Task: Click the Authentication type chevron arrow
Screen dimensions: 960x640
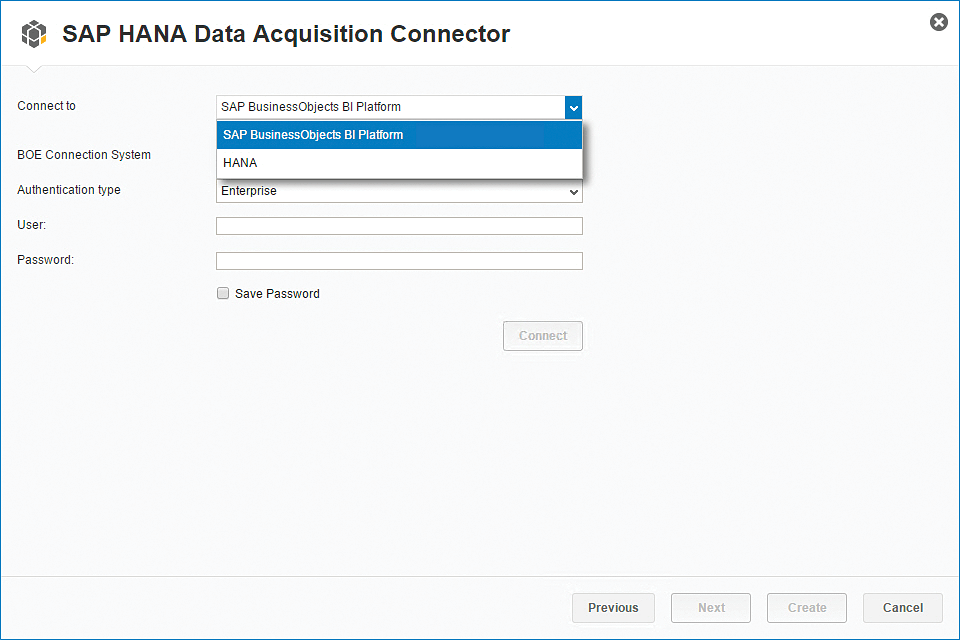Action: pyautogui.click(x=574, y=192)
